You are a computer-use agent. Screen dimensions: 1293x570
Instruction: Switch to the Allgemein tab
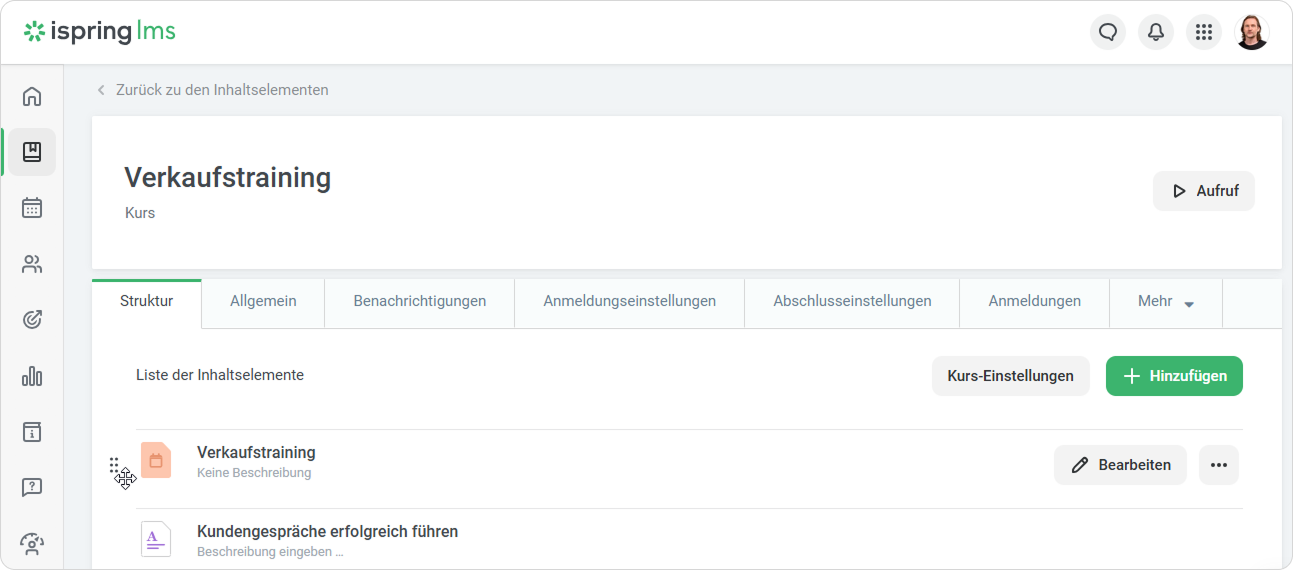[263, 301]
